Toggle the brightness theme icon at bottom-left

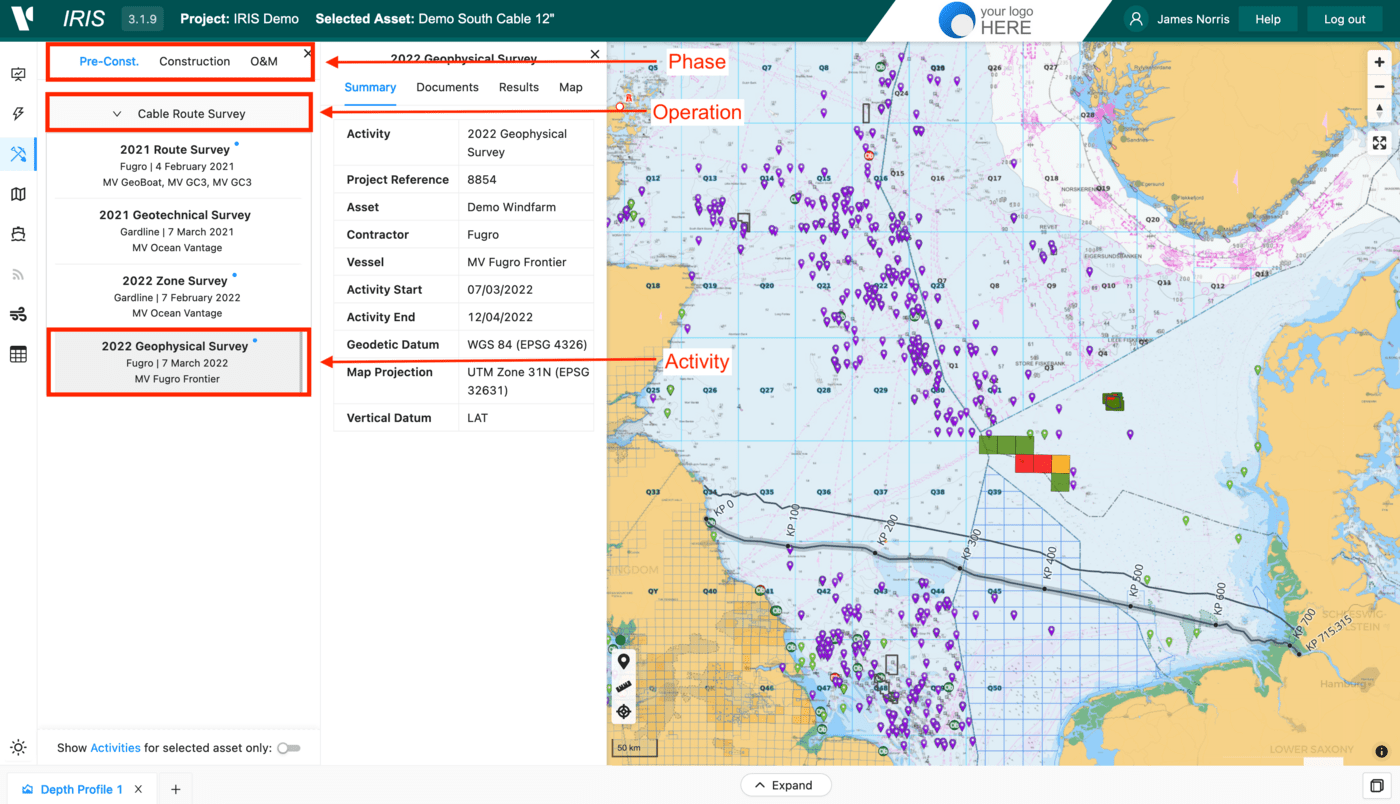pyautogui.click(x=18, y=748)
